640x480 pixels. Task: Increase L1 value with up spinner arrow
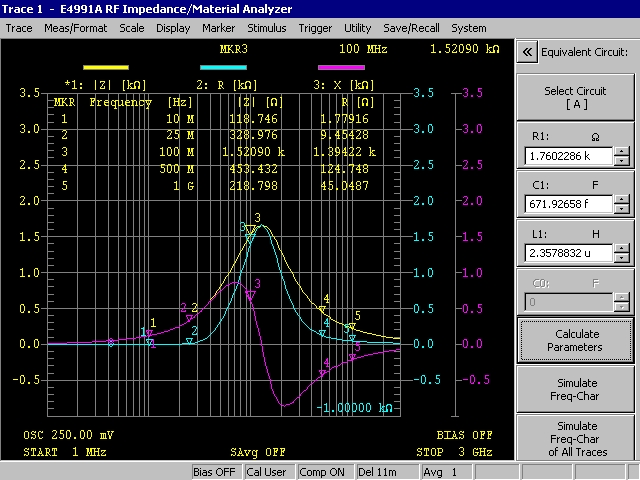pos(622,248)
